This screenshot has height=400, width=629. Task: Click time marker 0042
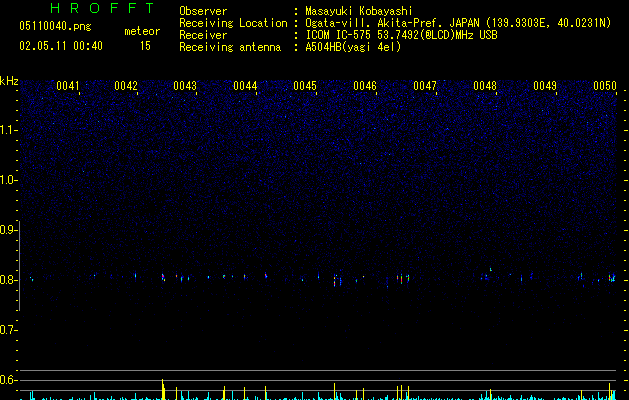(x=126, y=86)
